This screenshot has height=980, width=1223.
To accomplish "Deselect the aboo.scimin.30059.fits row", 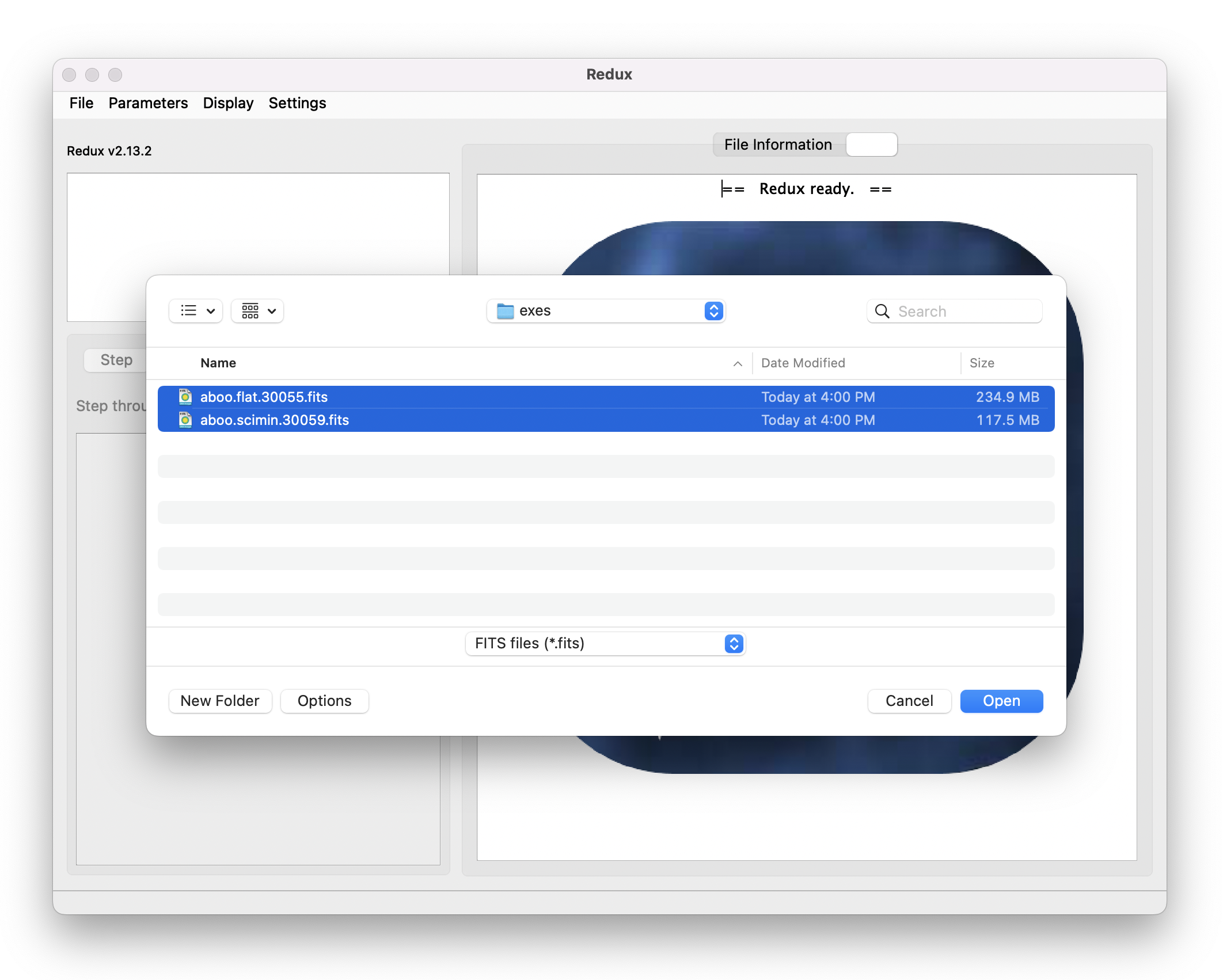I will pos(461,420).
